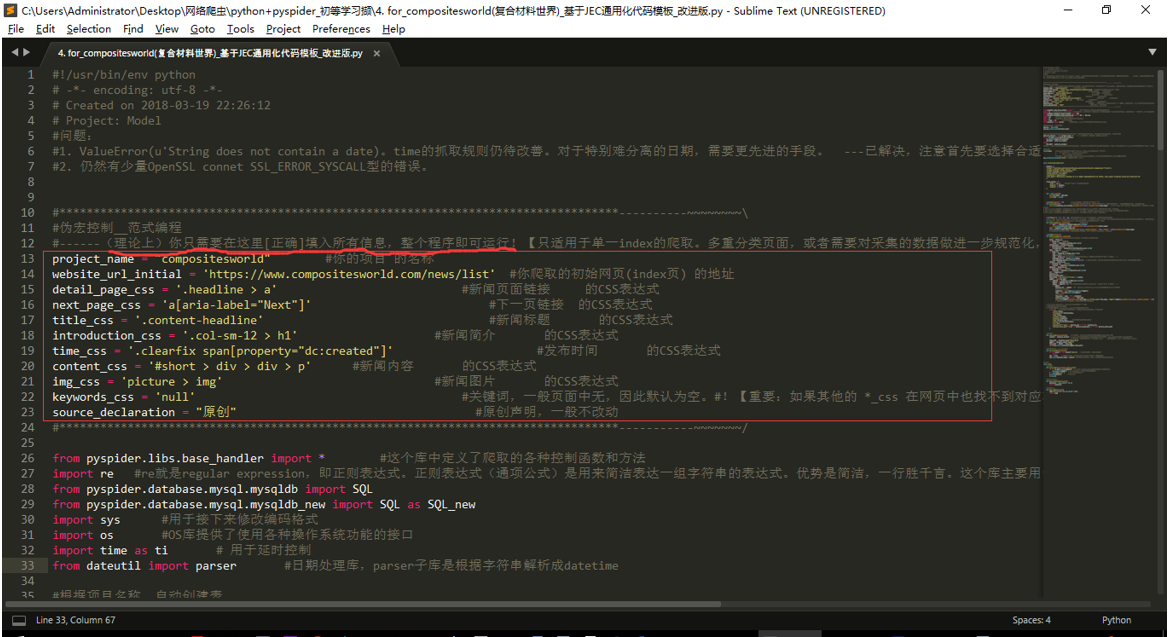Open the Project menu
The width and height of the screenshot is (1170, 637).
pyautogui.click(x=283, y=29)
